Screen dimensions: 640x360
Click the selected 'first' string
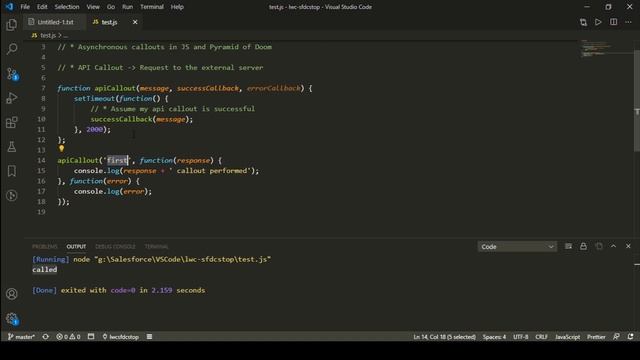click(x=118, y=160)
